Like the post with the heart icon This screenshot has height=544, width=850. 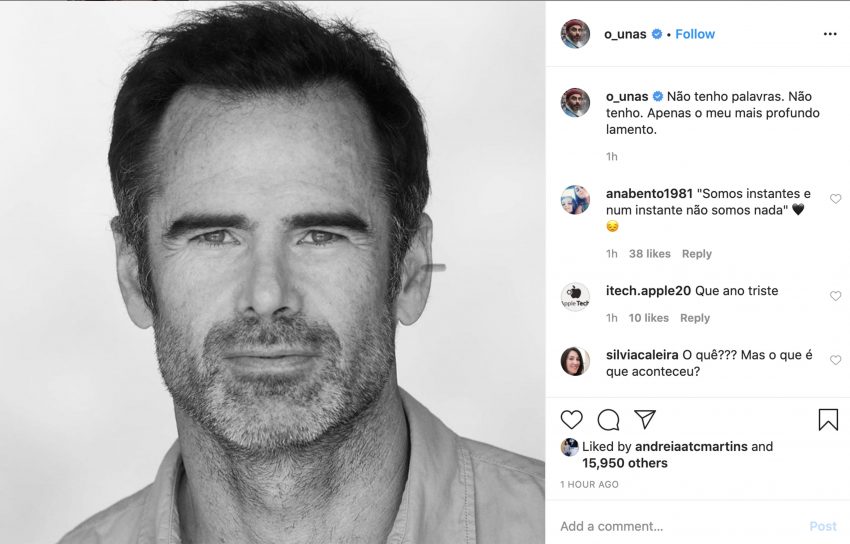click(x=571, y=420)
